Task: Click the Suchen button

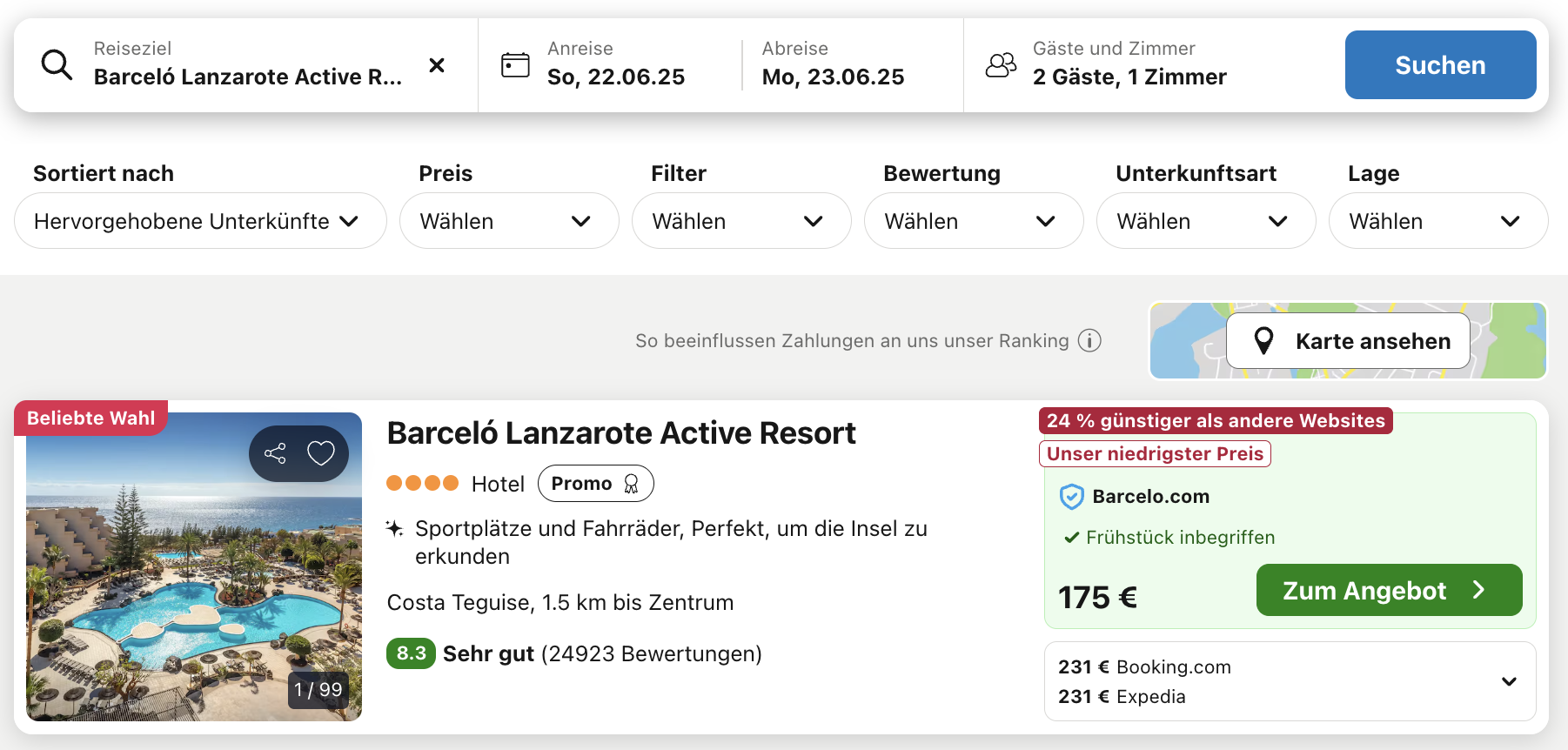Action: click(x=1440, y=65)
